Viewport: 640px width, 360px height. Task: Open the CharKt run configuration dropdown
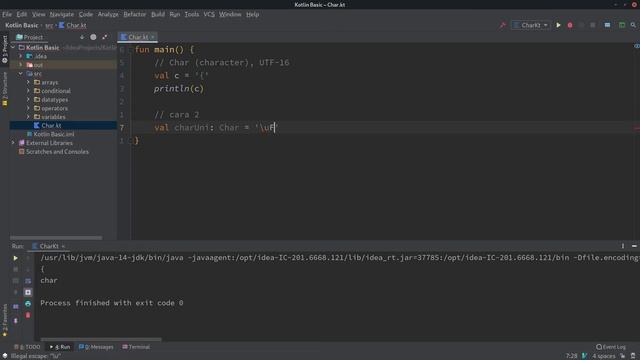point(530,25)
